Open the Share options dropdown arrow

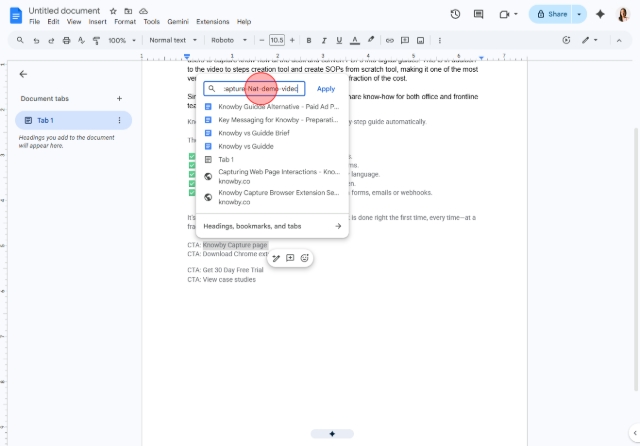click(x=579, y=14)
